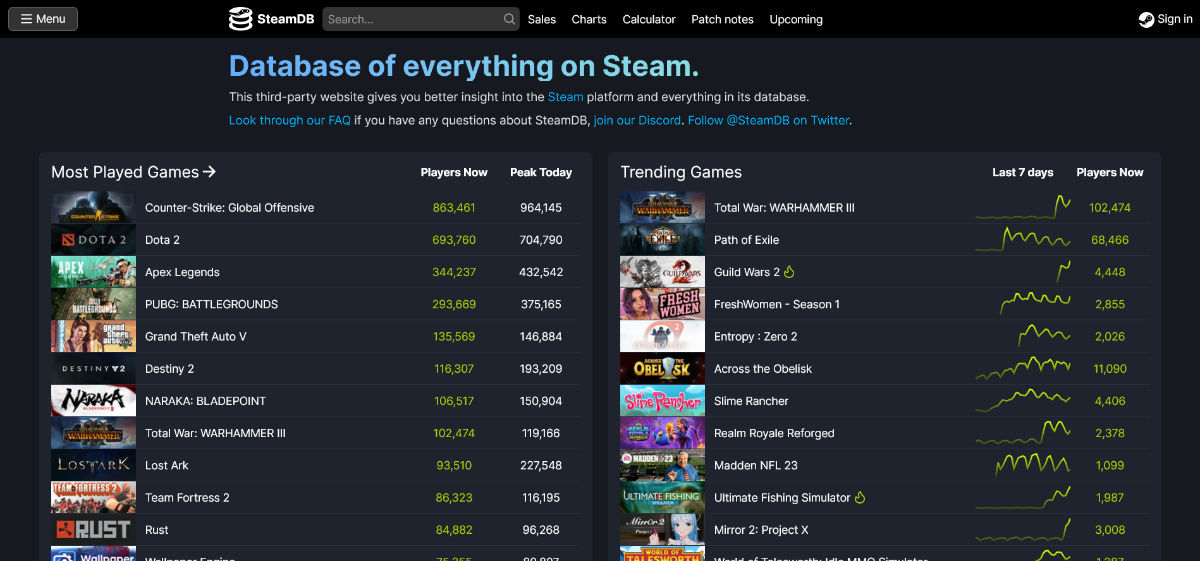
Task: Click the Rust game thumbnail
Action: click(93, 530)
